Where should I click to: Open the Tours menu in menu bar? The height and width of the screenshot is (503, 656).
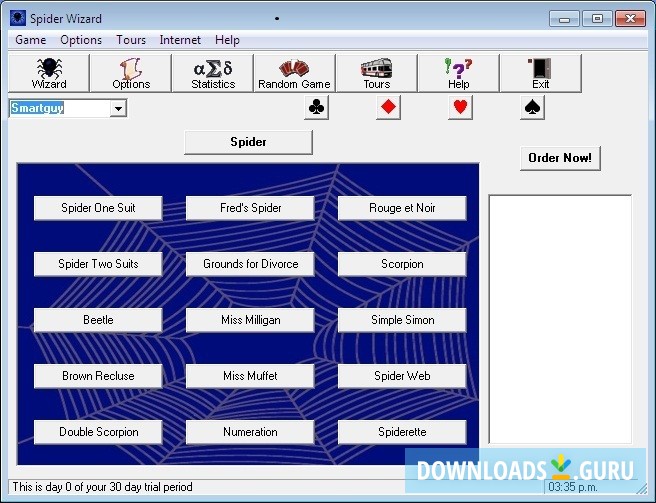point(131,40)
